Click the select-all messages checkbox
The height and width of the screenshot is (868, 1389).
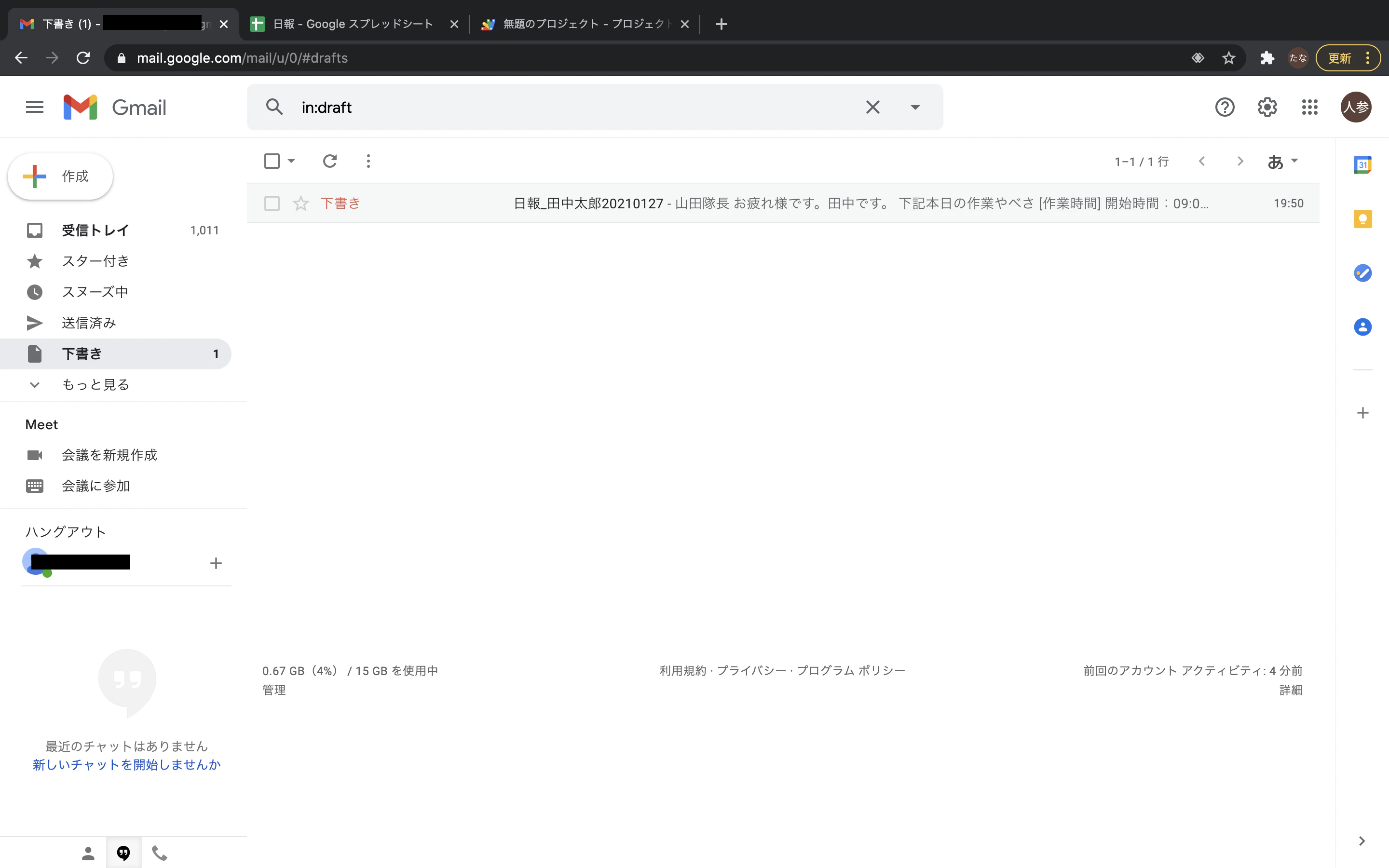tap(272, 162)
